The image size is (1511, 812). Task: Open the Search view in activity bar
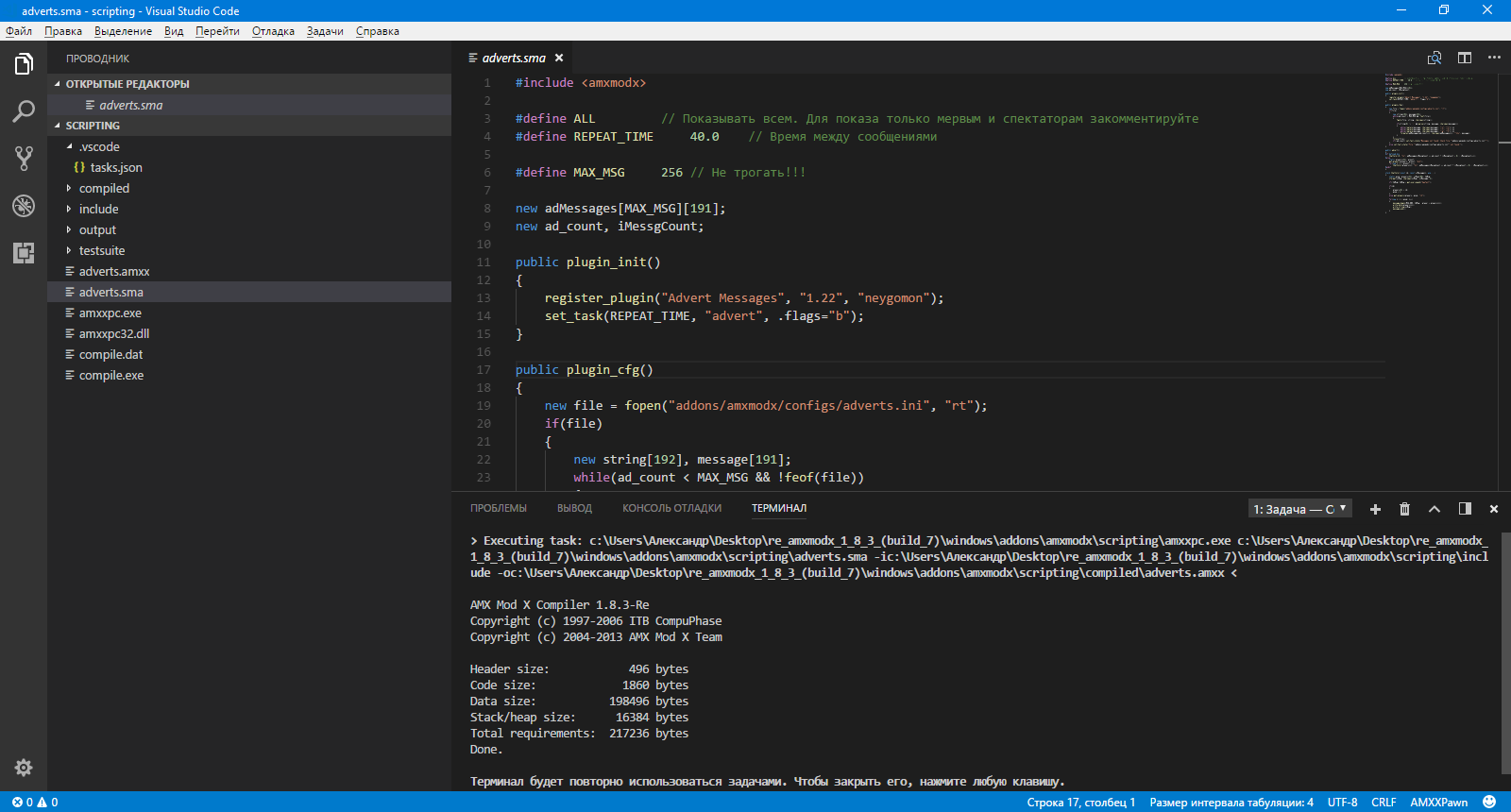(x=24, y=111)
